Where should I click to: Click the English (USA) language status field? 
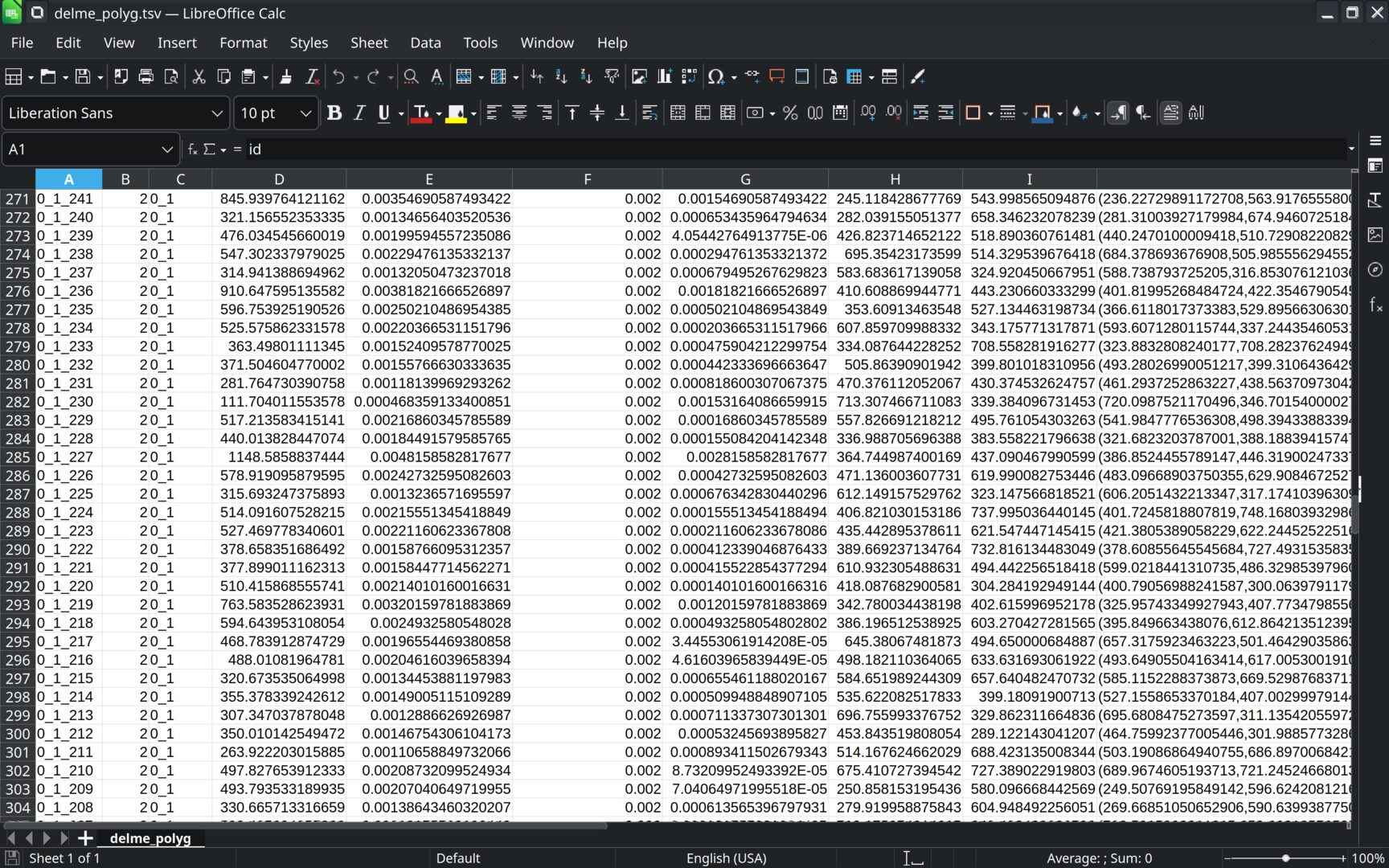[727, 858]
